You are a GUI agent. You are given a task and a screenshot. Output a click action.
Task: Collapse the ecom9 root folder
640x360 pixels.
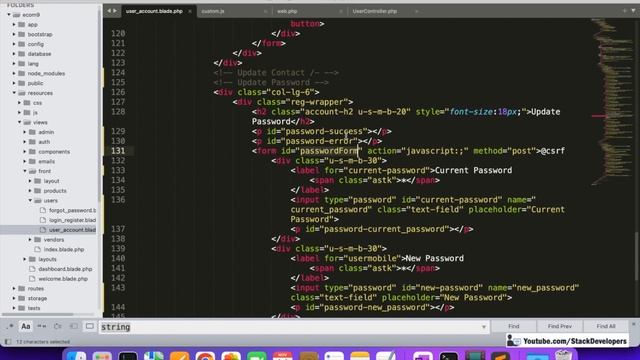[x=9, y=15]
